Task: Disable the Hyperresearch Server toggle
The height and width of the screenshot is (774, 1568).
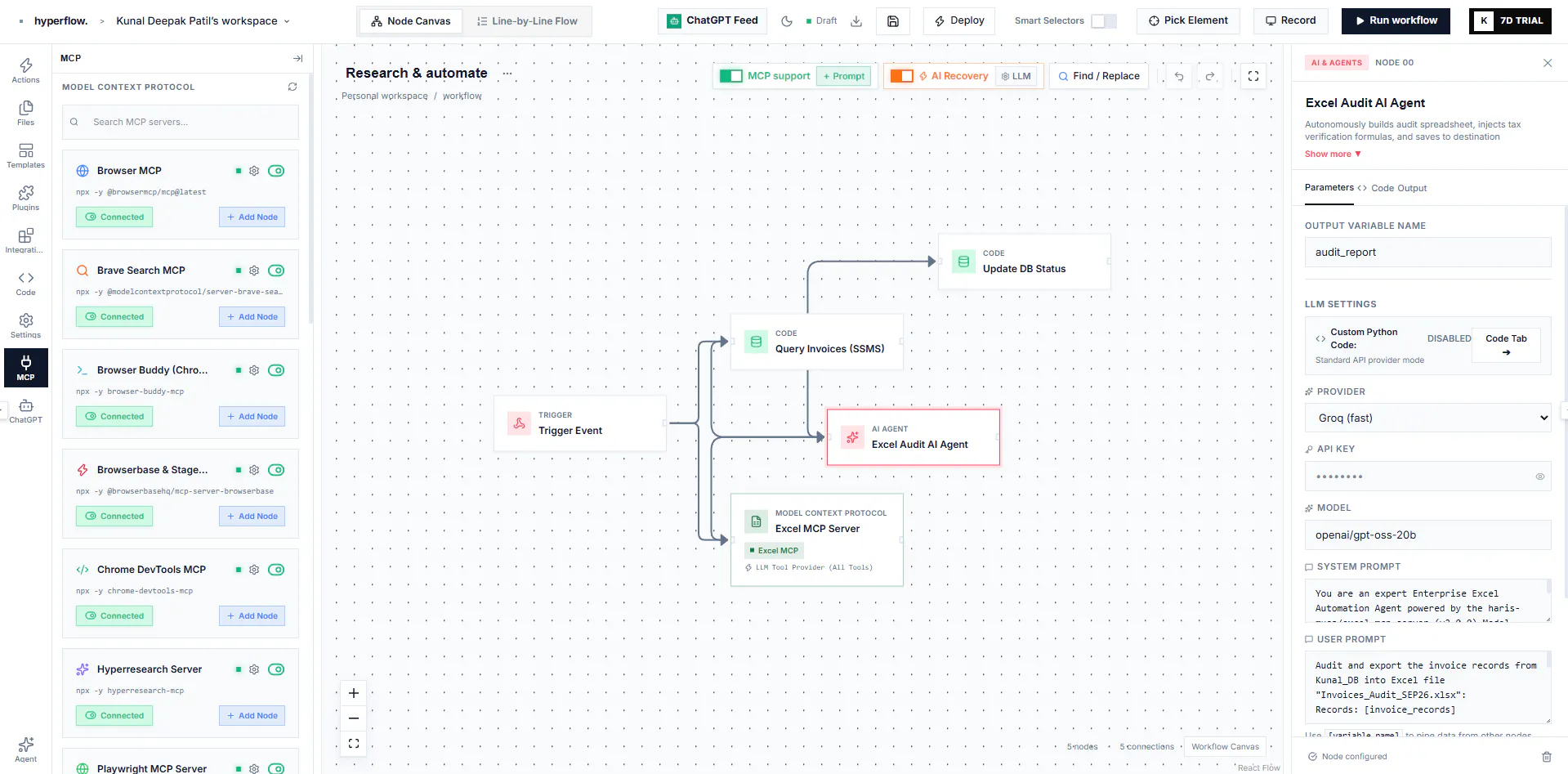Action: pyautogui.click(x=276, y=669)
